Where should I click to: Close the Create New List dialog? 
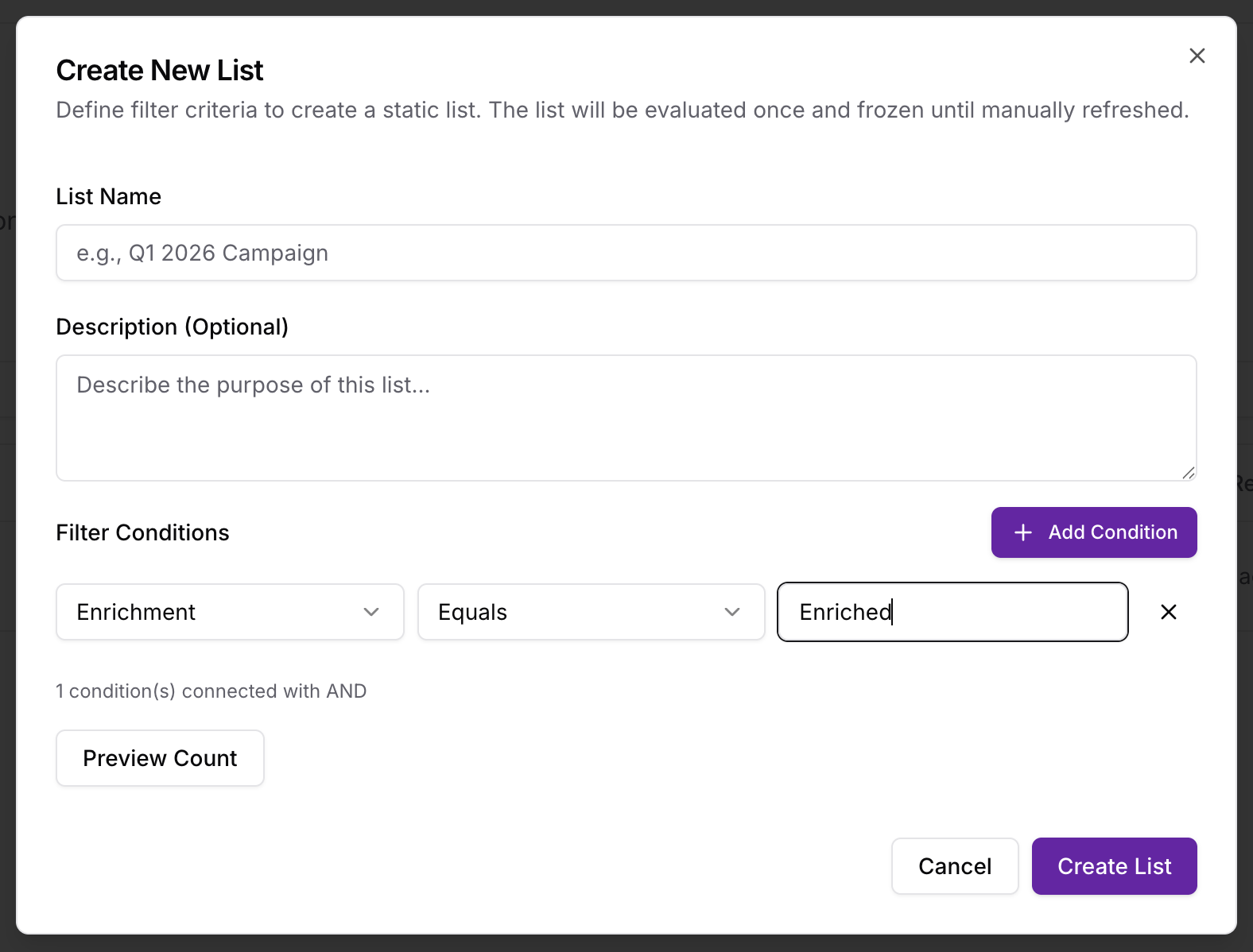(x=1197, y=56)
